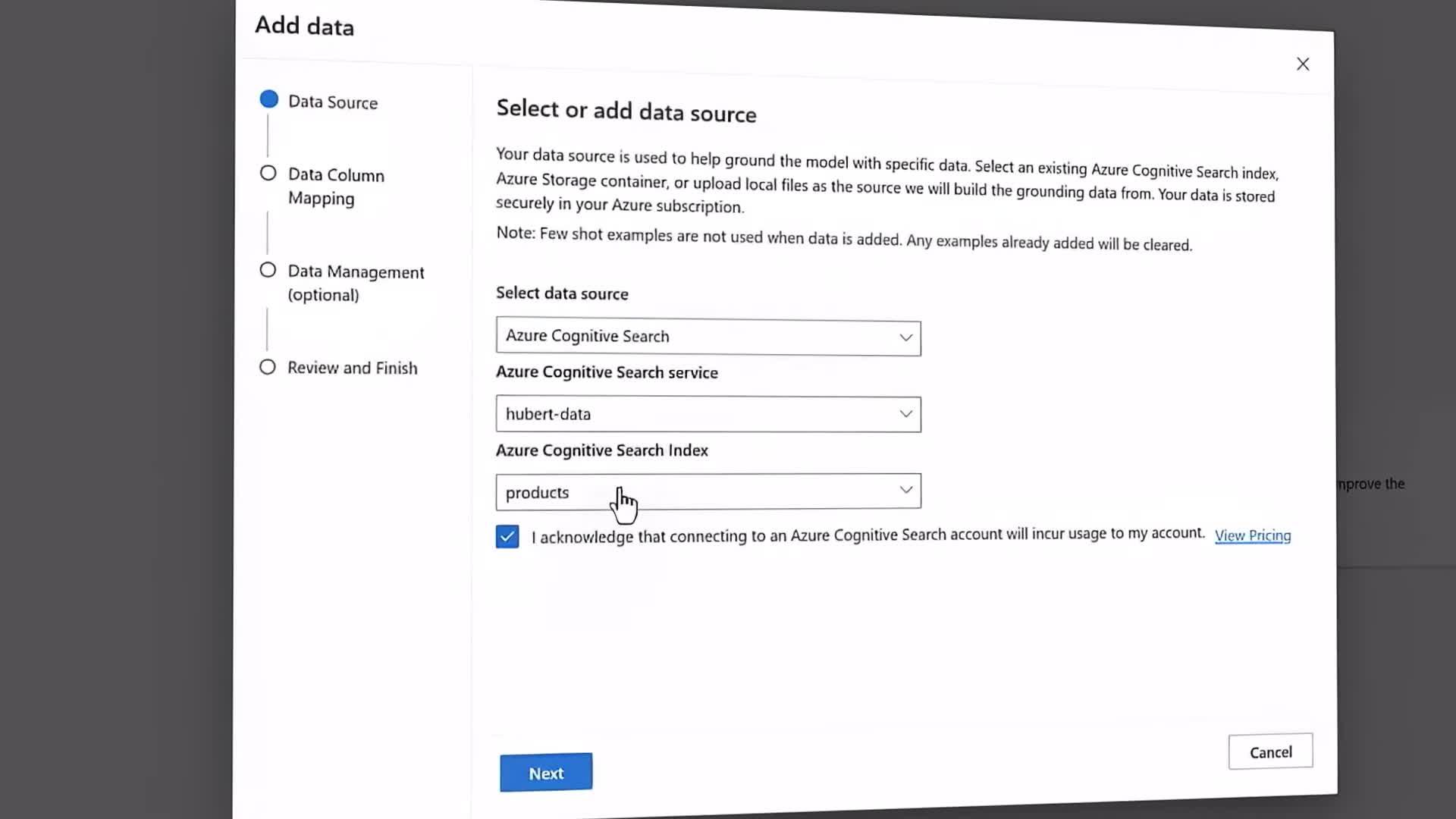The width and height of the screenshot is (1456, 819).
Task: Click the Data Source step circle
Action: [x=269, y=99]
